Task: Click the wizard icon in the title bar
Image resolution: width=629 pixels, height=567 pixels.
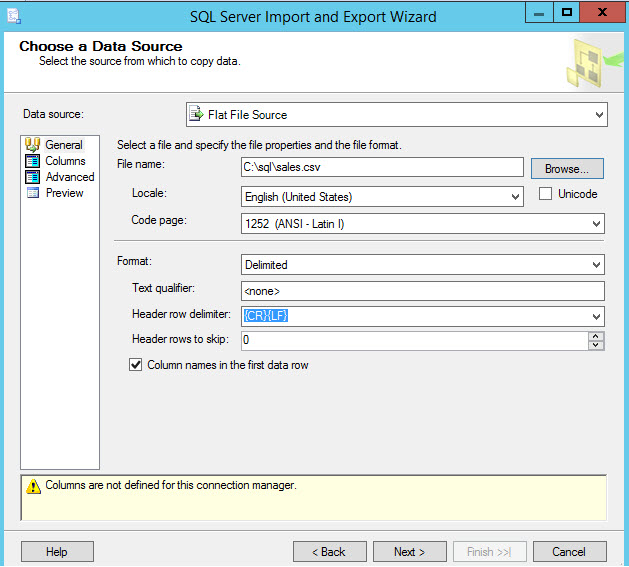Action: pyautogui.click(x=14, y=16)
